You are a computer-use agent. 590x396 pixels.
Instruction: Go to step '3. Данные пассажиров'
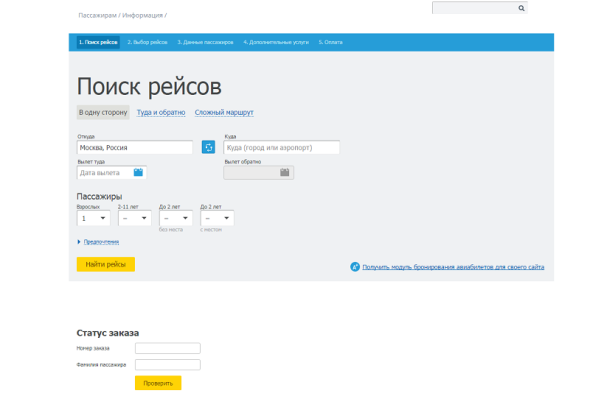pos(205,42)
